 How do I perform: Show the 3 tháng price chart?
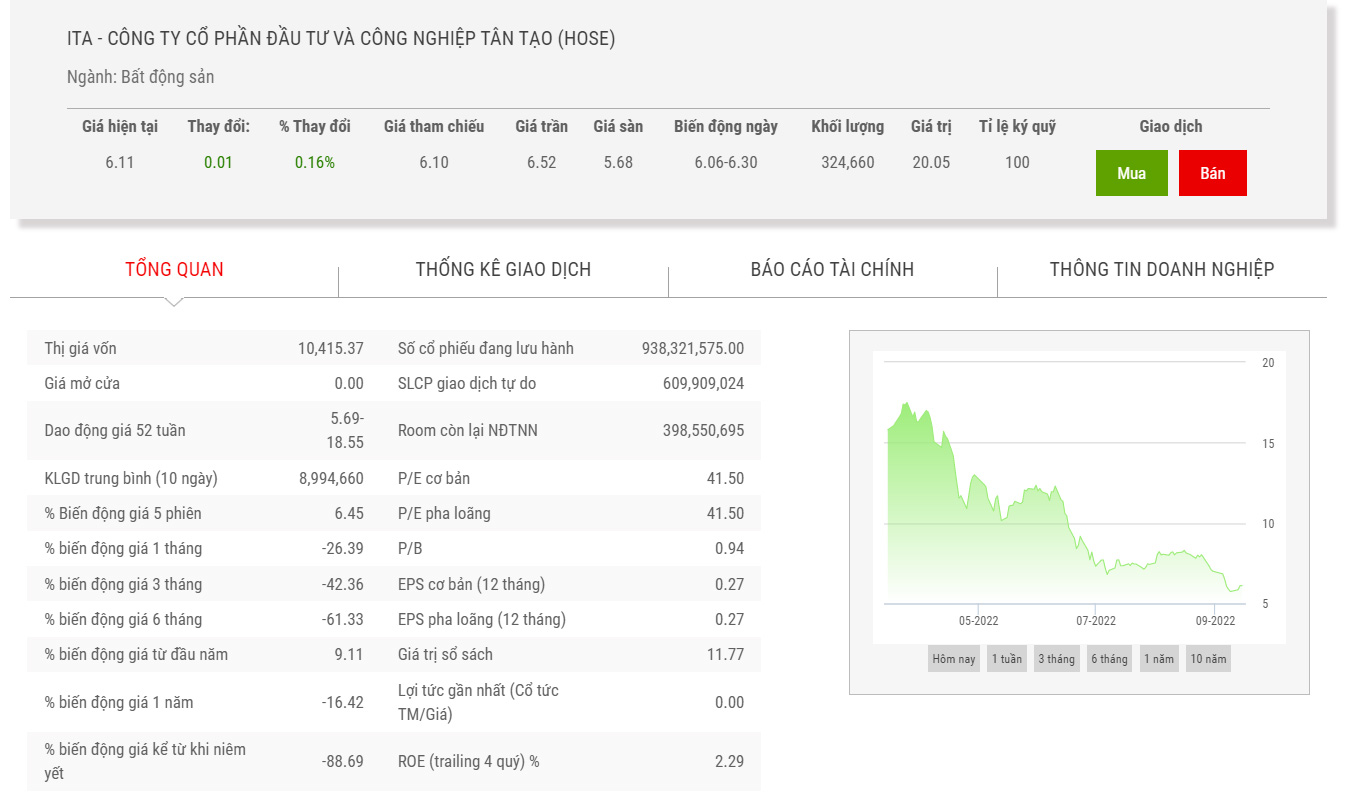[x=1056, y=659]
